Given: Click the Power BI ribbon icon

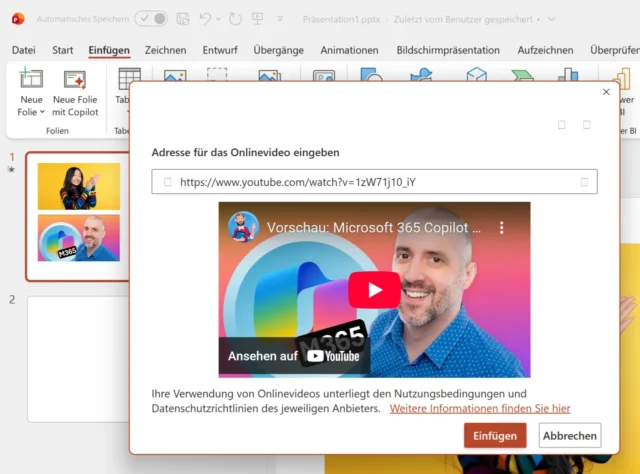Looking at the screenshot, I should (x=623, y=78).
